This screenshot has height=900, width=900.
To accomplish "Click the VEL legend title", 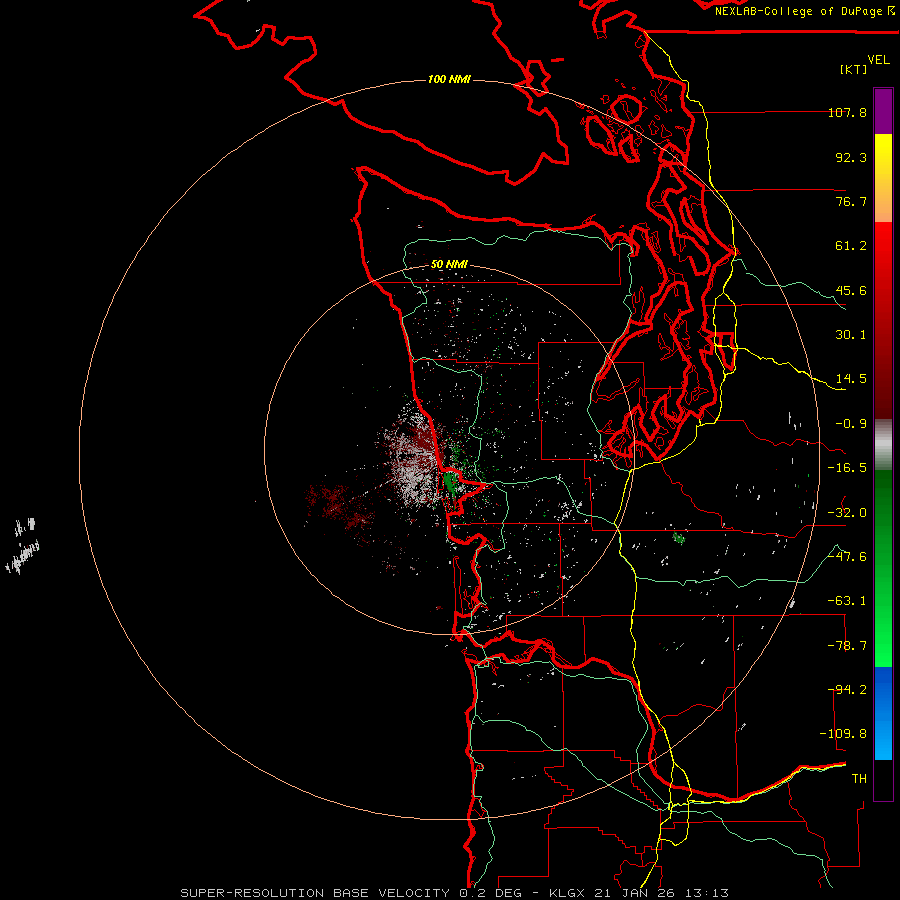I will pyautogui.click(x=878, y=60).
